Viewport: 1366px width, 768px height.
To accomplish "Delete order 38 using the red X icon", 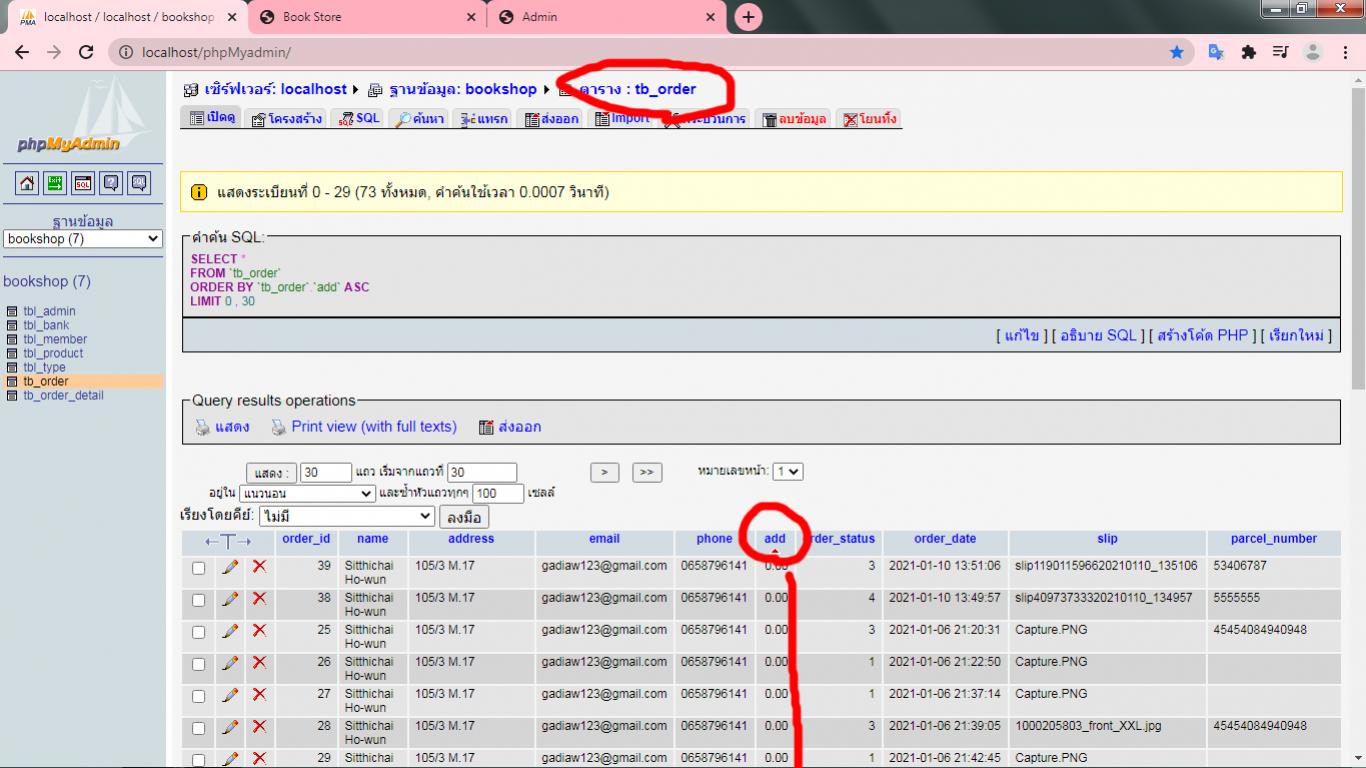I will tap(259, 599).
